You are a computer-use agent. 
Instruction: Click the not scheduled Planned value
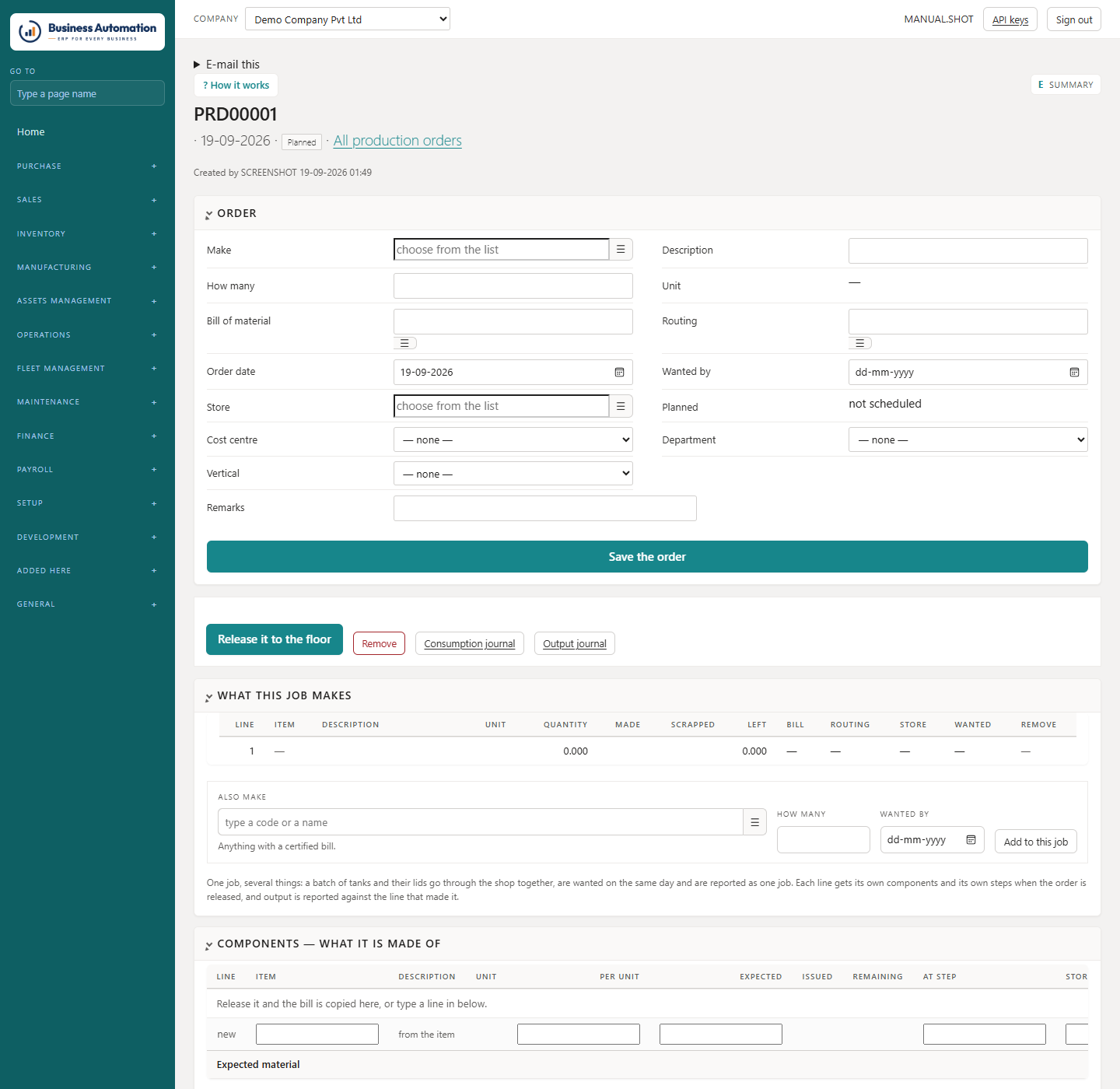click(885, 404)
